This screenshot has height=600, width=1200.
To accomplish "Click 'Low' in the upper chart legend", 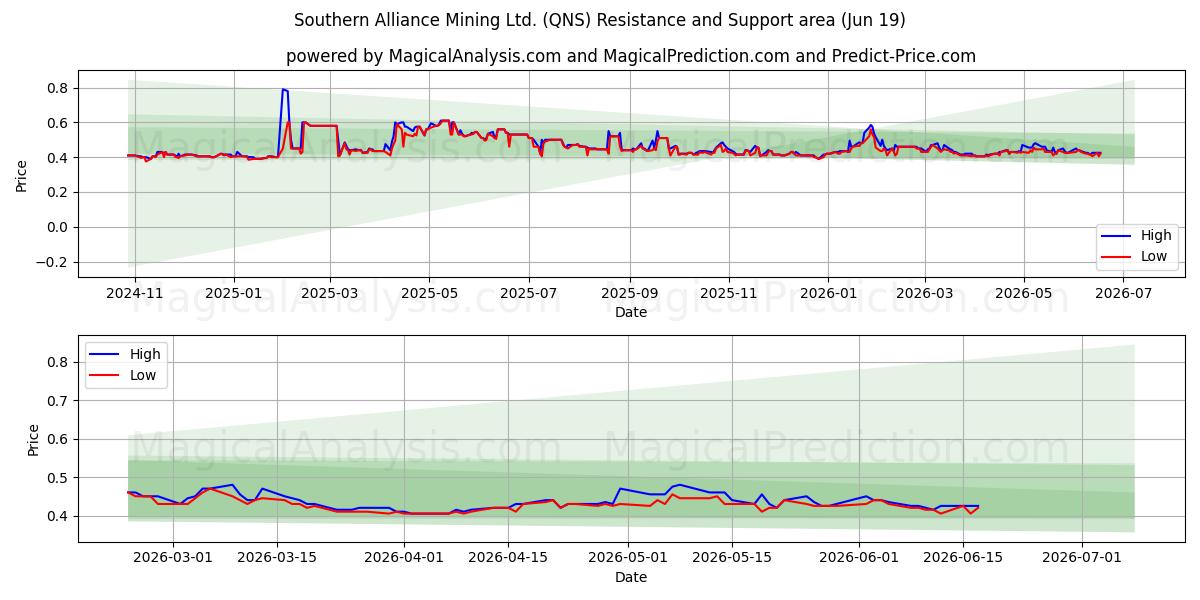I will (x=1155, y=256).
